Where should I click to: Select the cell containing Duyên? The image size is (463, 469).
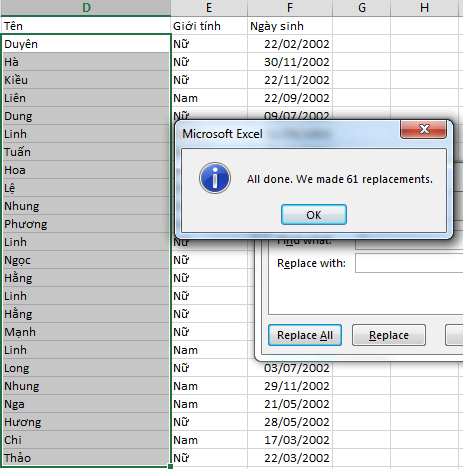pyautogui.click(x=86, y=44)
